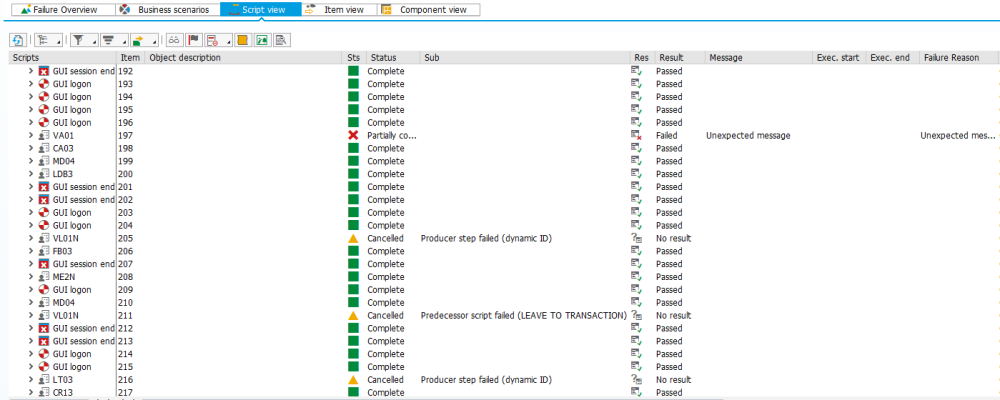This screenshot has width=1000, height=400.
Task: Select the Script view tab
Action: pyautogui.click(x=261, y=10)
